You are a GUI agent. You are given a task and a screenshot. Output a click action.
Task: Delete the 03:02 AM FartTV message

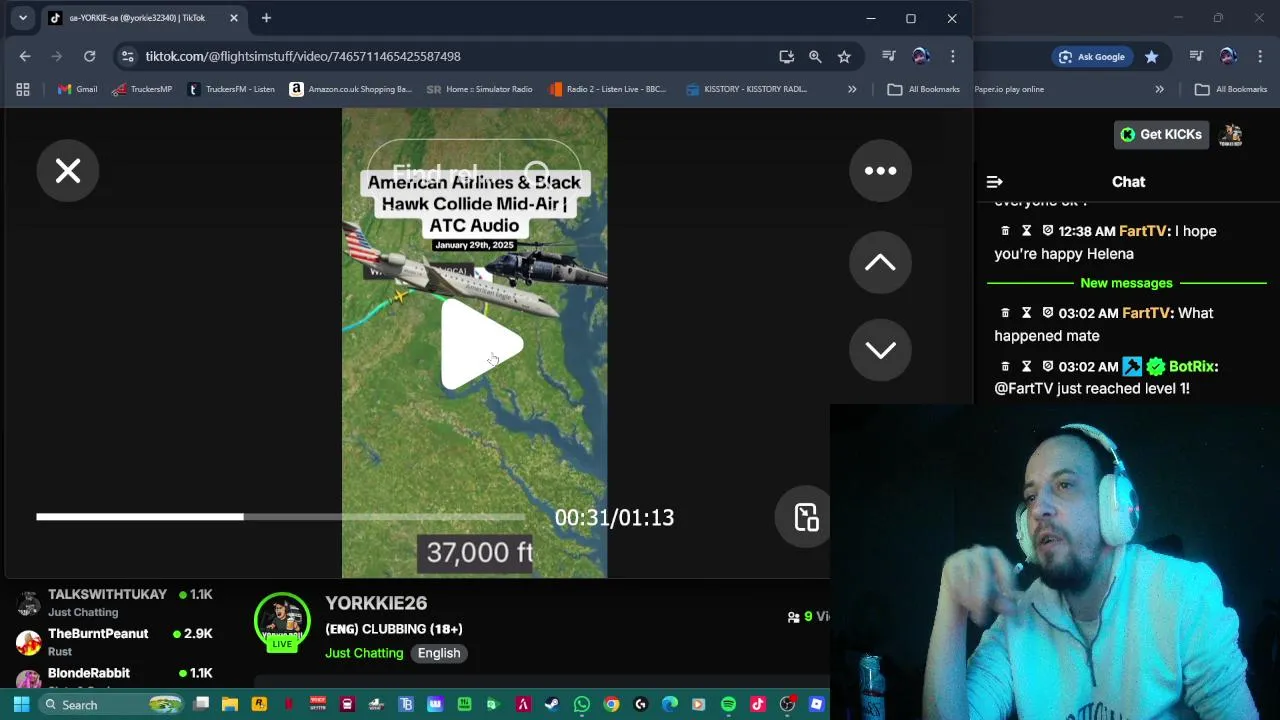click(1005, 313)
